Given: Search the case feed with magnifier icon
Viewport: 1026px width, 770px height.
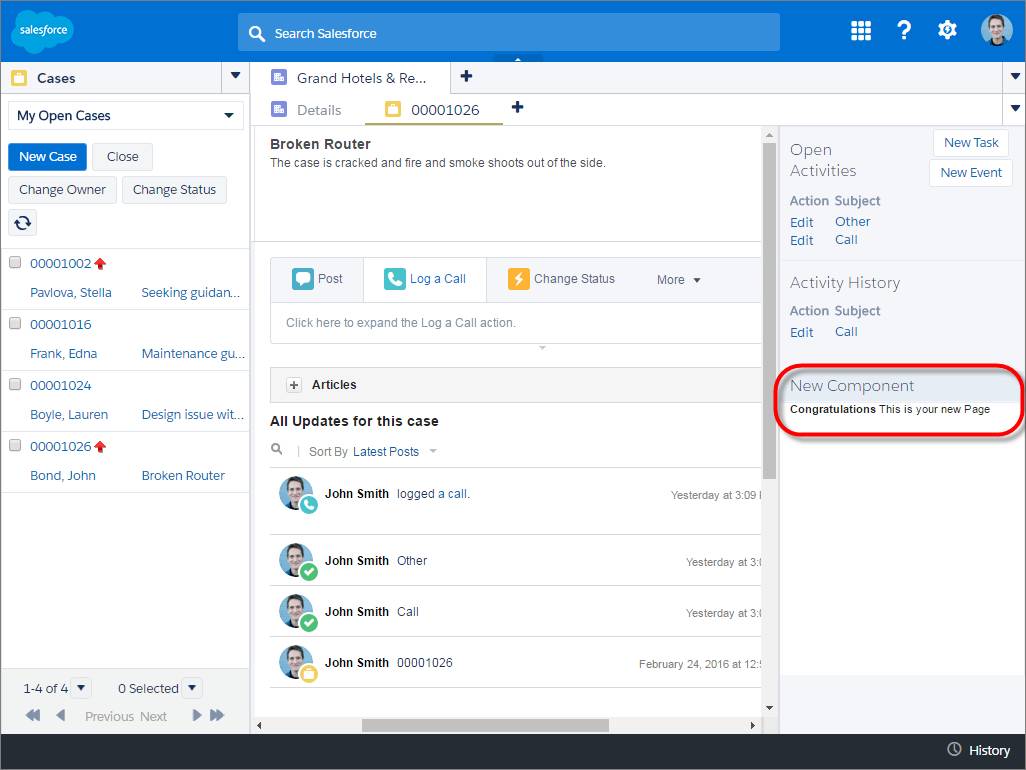Looking at the screenshot, I should [277, 449].
